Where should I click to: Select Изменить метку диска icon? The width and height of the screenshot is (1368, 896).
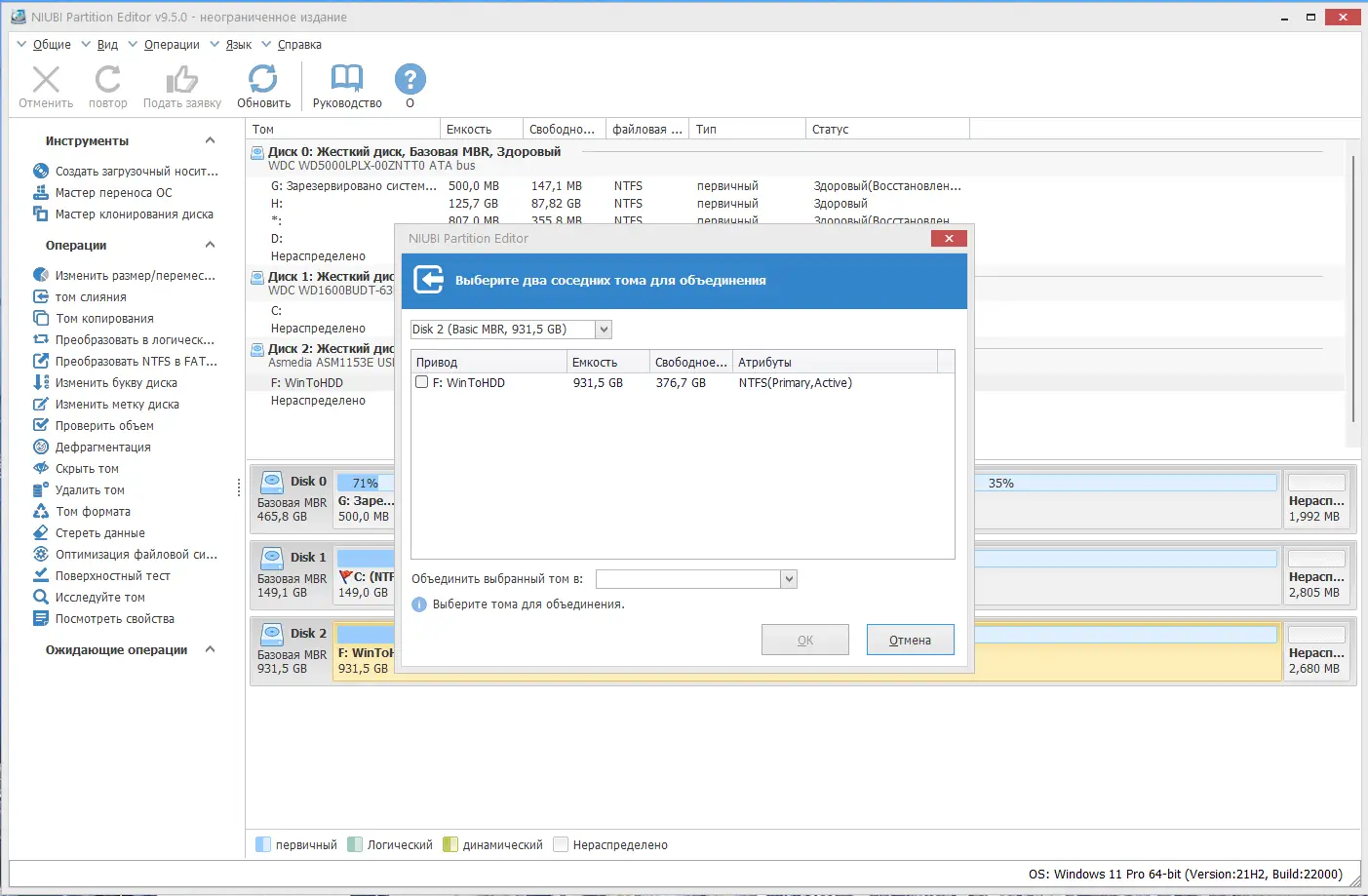pyautogui.click(x=41, y=404)
